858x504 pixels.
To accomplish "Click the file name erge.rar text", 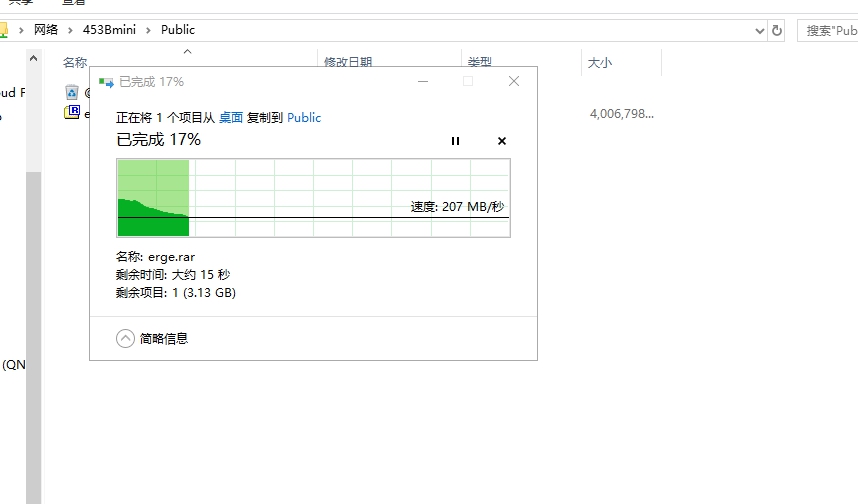I will pos(171,257).
